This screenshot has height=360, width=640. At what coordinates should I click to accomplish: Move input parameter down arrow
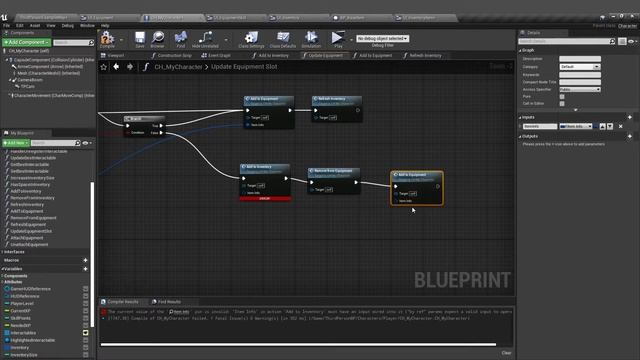click(610, 127)
